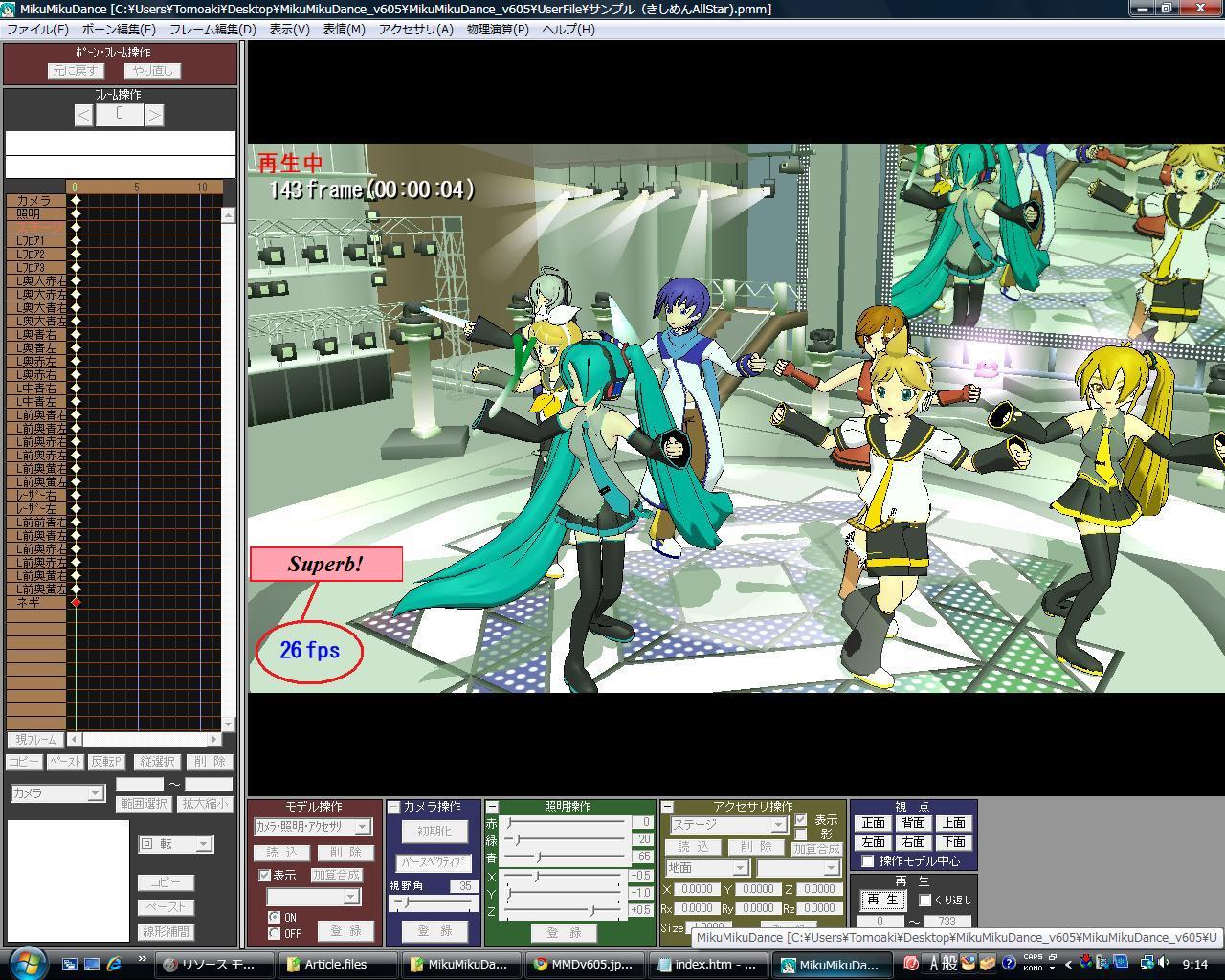Step forward one frame with > button
1225x980 pixels.
click(154, 115)
